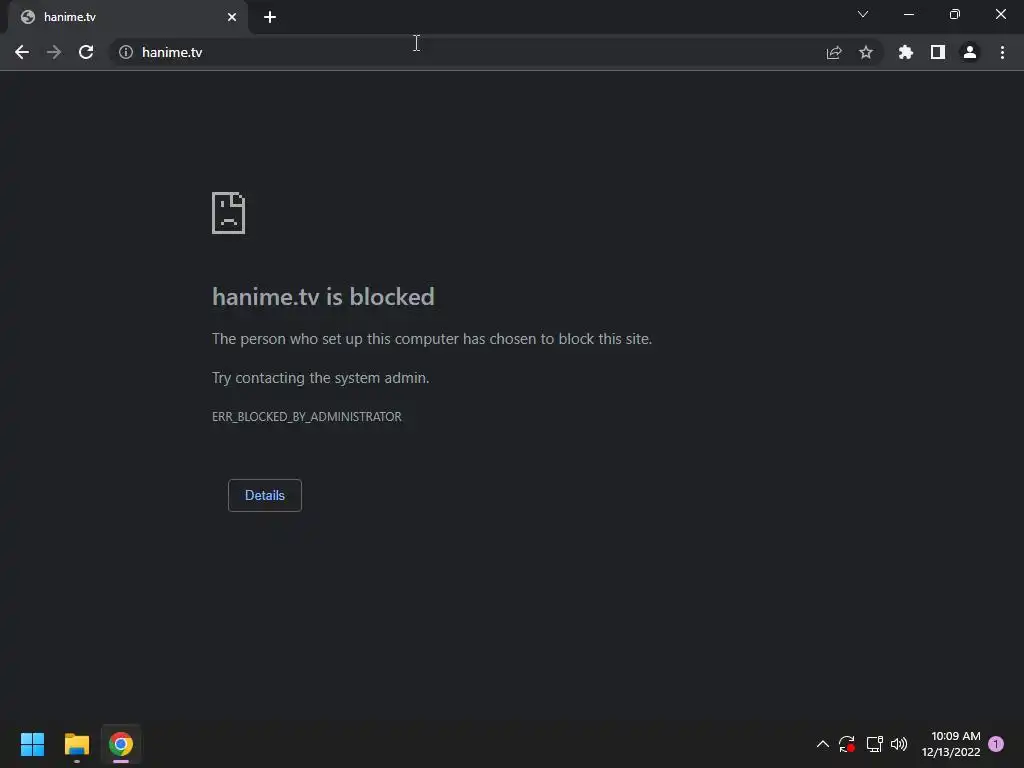Screen dimensions: 1024x768
Task: Click the sad page error icon
Action: point(229,213)
